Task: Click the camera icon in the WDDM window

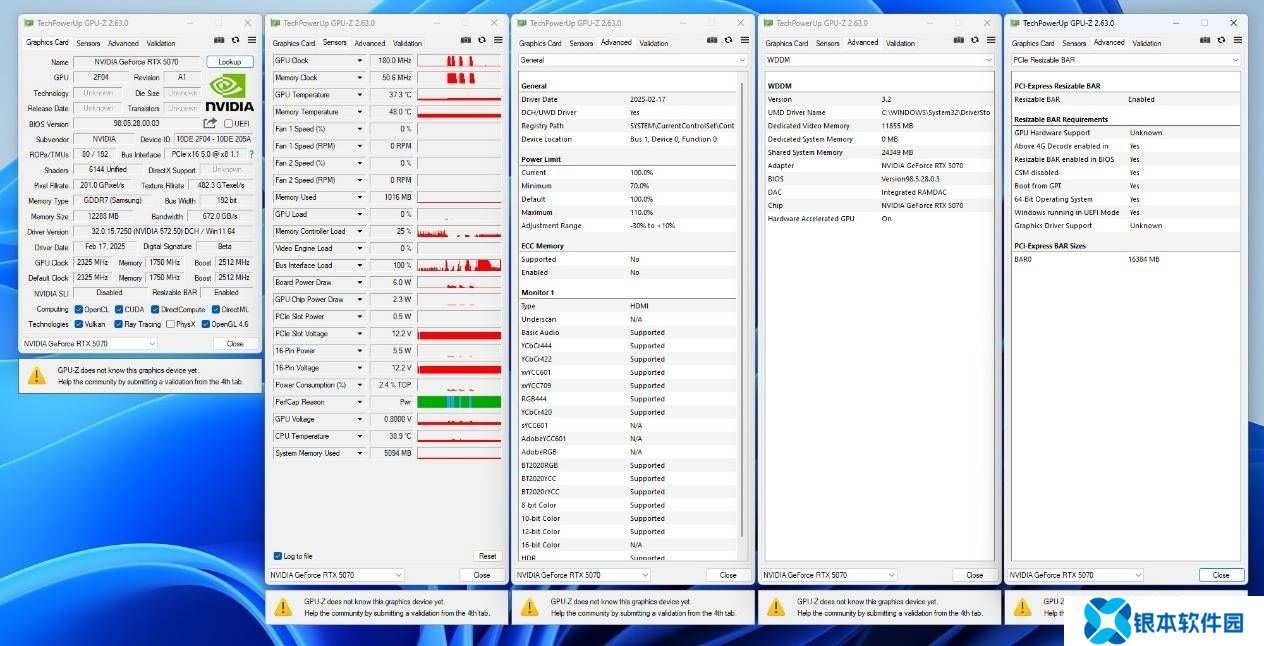Action: click(959, 40)
